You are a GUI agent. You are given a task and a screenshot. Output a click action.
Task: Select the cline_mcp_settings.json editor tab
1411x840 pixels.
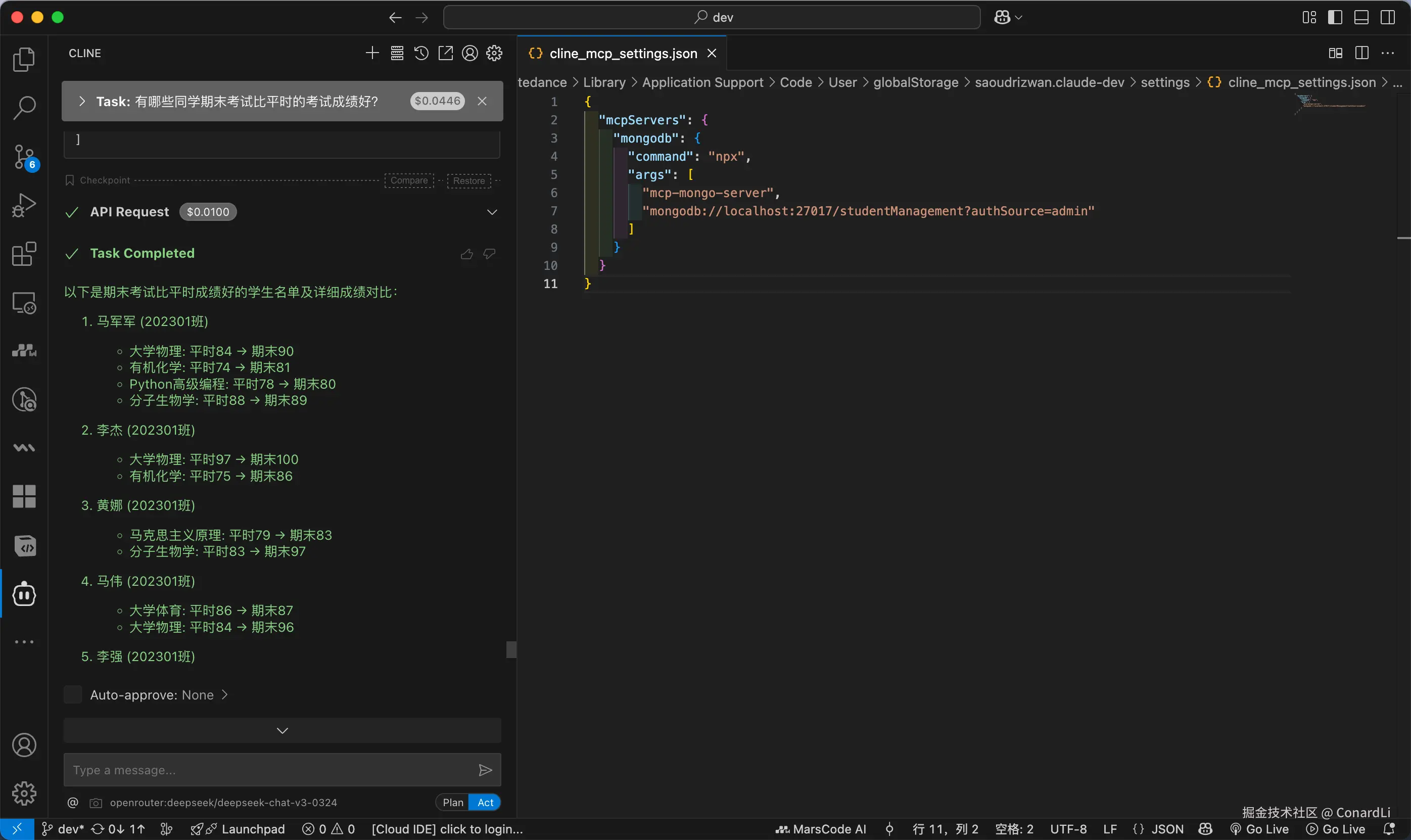tap(623, 53)
